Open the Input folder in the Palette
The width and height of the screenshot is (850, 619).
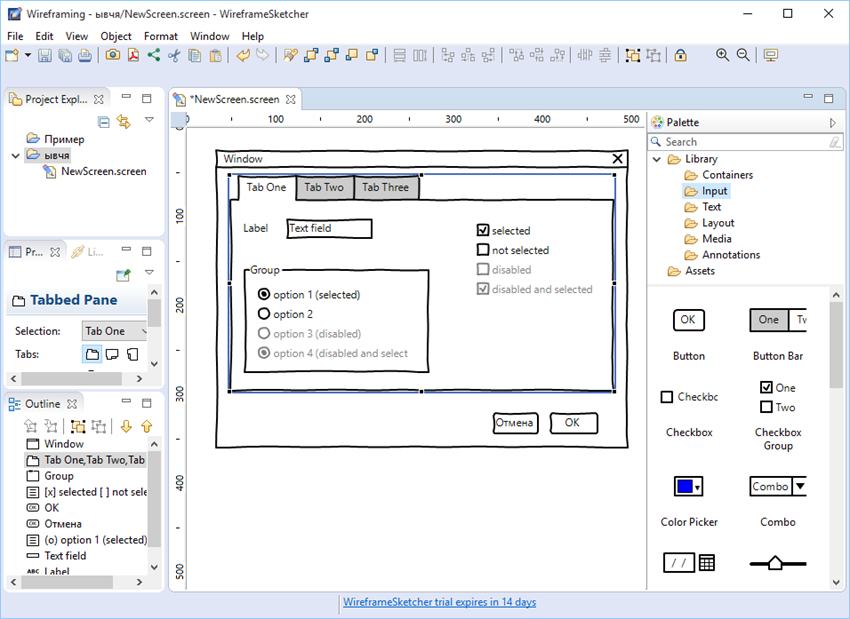pyautogui.click(x=706, y=191)
